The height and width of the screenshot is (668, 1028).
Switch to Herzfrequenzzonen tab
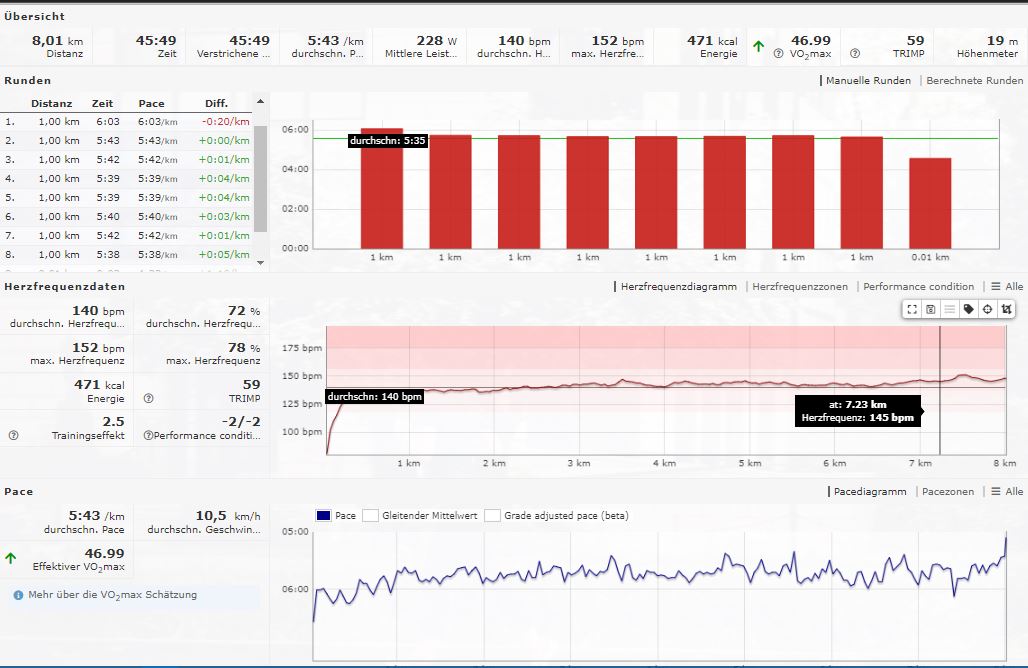pyautogui.click(x=799, y=287)
